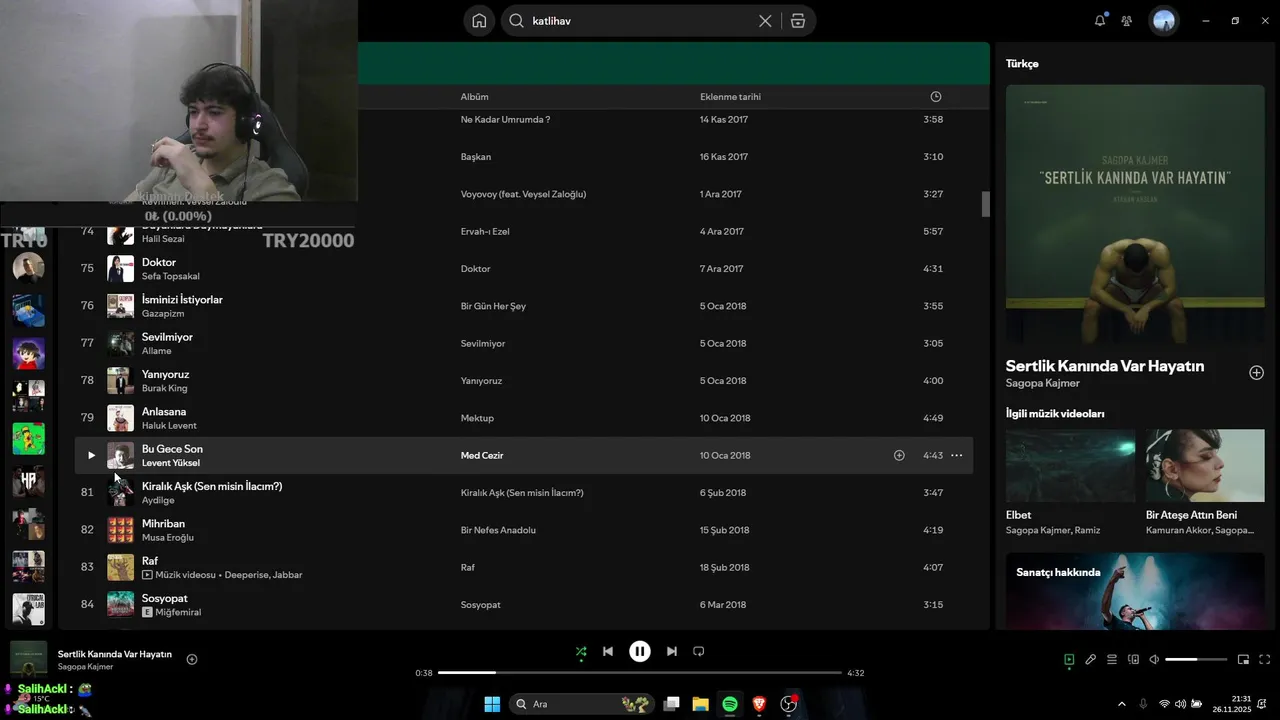Select the track Sosyopat
This screenshot has width=1280, height=720.
pos(165,598)
